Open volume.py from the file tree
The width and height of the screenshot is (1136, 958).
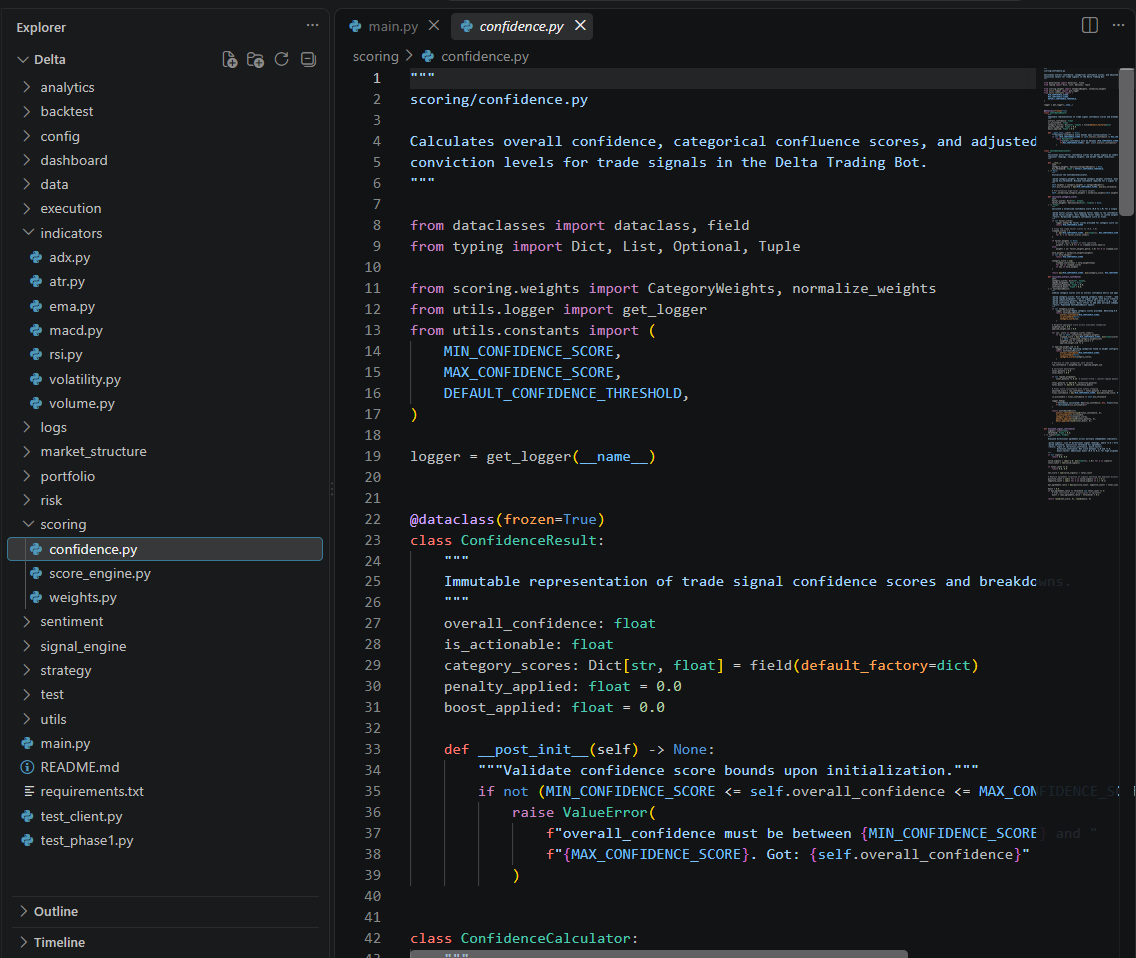click(82, 404)
